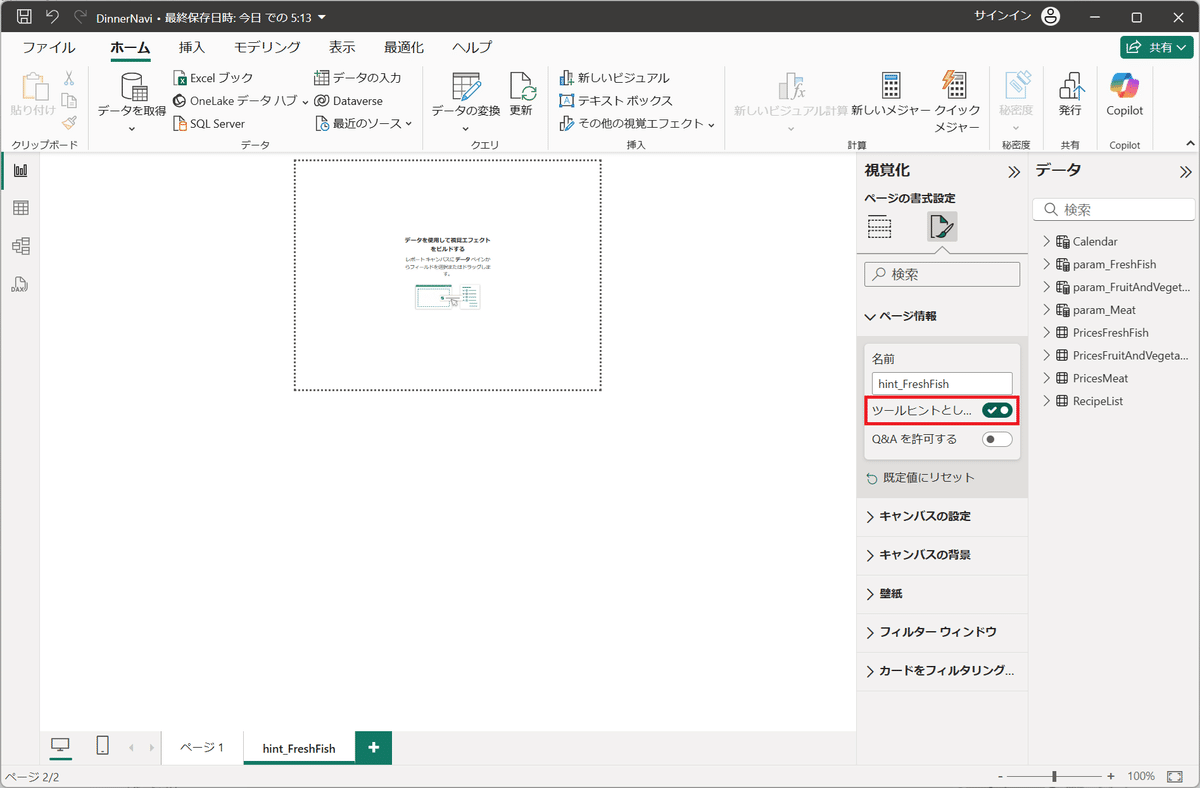
Task: Expand param_Meat table
Action: point(1047,310)
